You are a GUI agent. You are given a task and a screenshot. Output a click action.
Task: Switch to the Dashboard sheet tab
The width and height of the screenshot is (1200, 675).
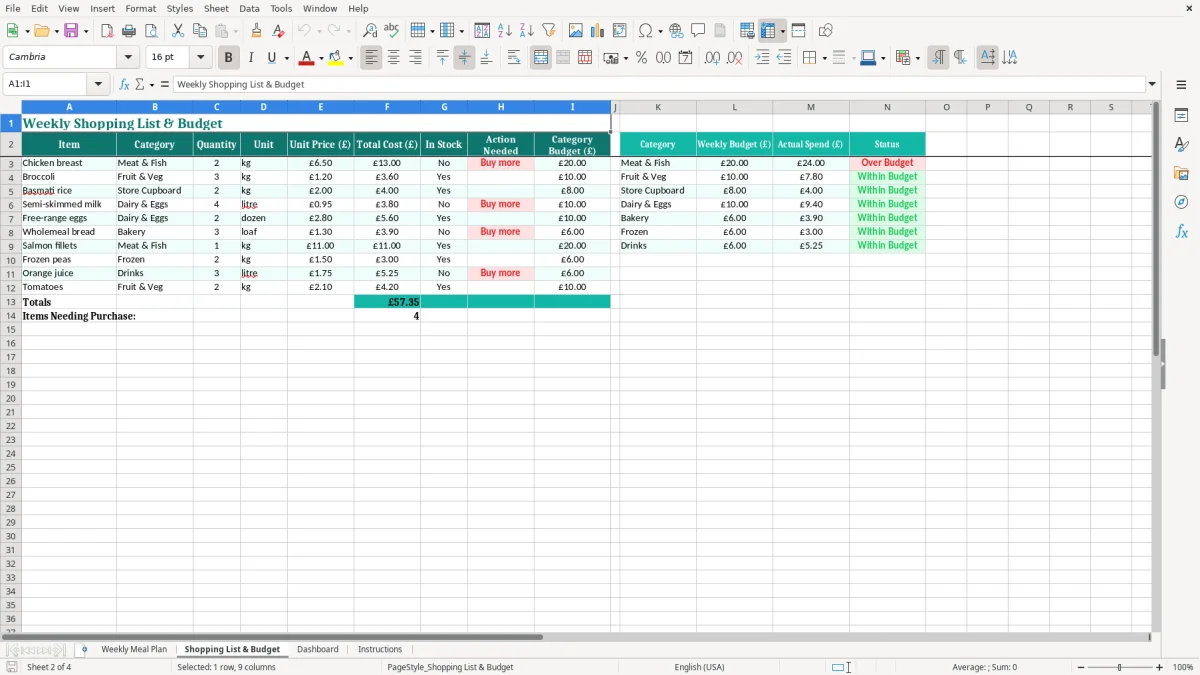318,649
